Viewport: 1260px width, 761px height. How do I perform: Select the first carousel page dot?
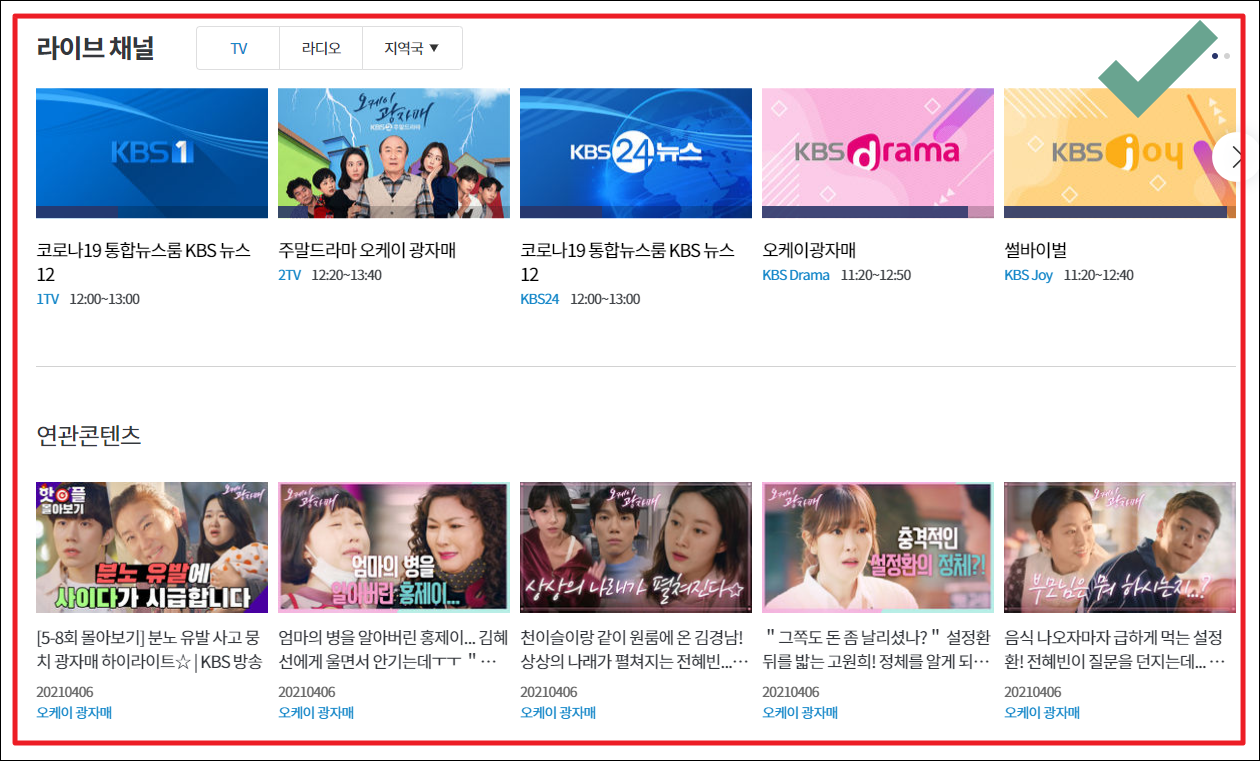click(x=1215, y=56)
